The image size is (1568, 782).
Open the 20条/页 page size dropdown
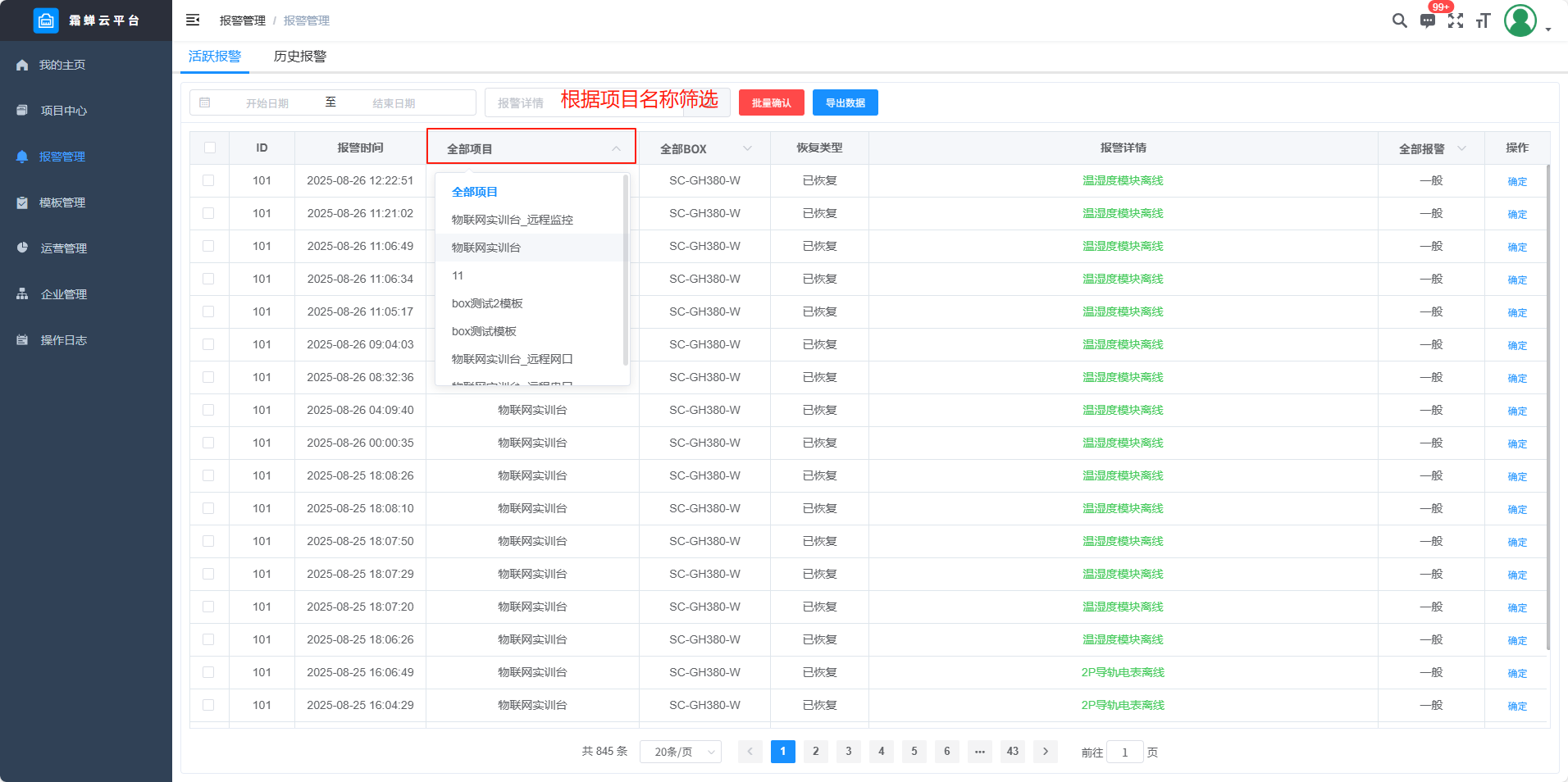(x=681, y=752)
